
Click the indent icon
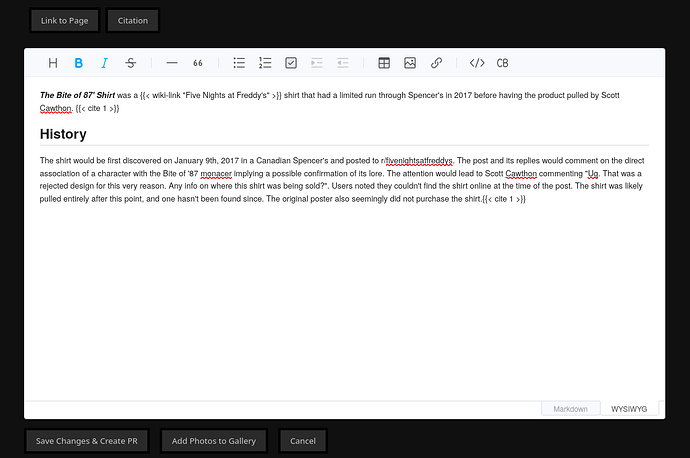click(317, 63)
